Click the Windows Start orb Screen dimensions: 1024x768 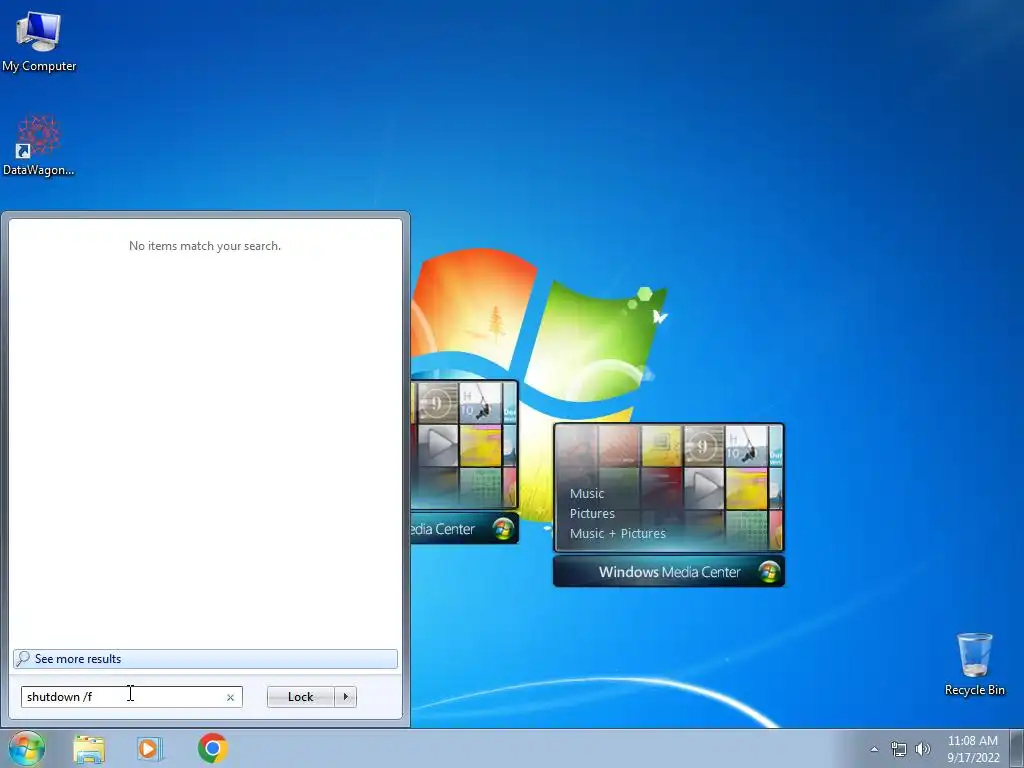pyautogui.click(x=26, y=748)
